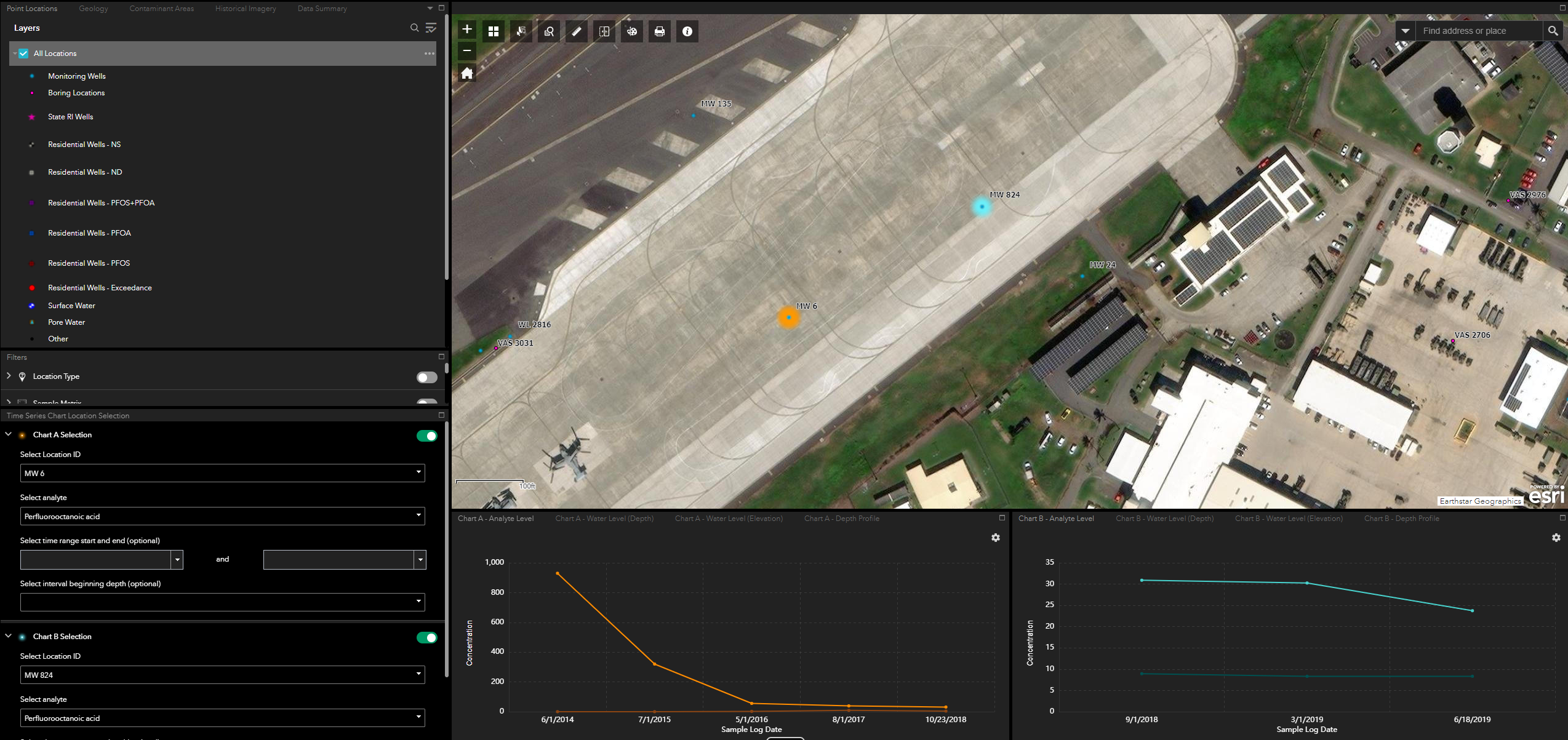Switch to the Geology tab
1568x740 pixels.
pos(94,9)
